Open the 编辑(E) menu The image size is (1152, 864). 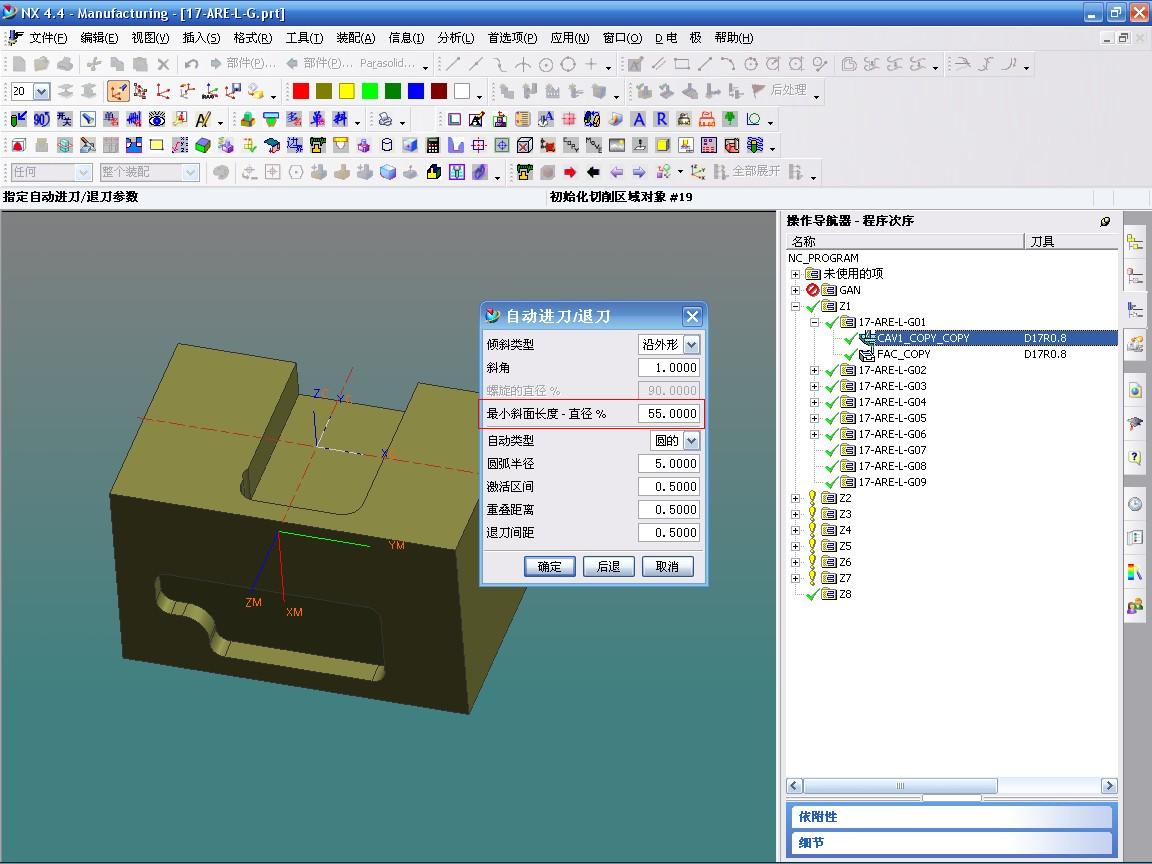point(99,38)
